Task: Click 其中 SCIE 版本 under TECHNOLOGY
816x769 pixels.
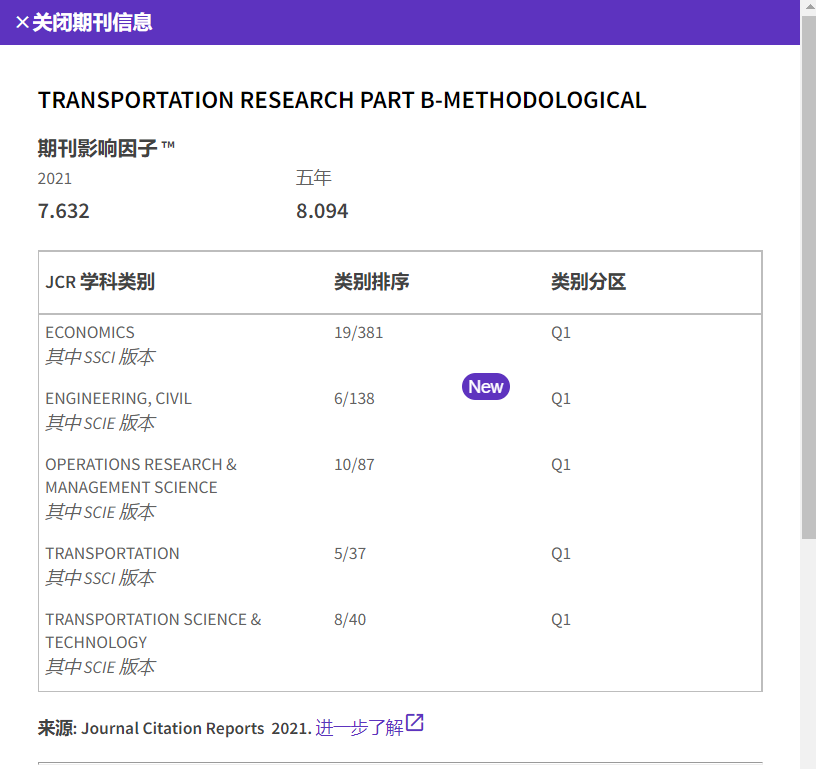Action: tap(100, 667)
